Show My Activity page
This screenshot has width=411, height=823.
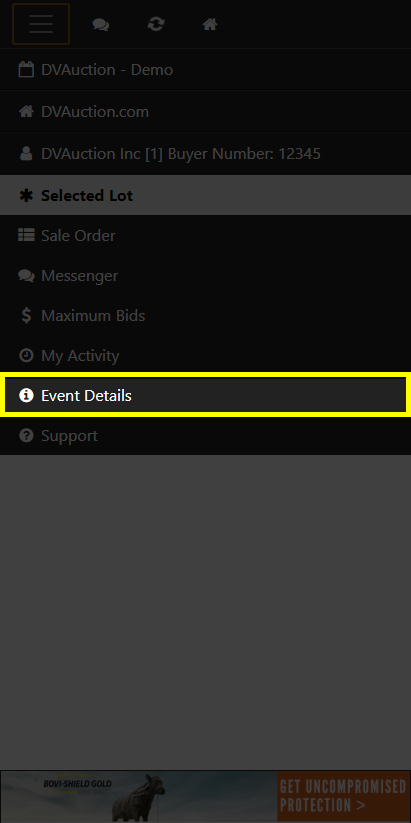[x=205, y=356]
